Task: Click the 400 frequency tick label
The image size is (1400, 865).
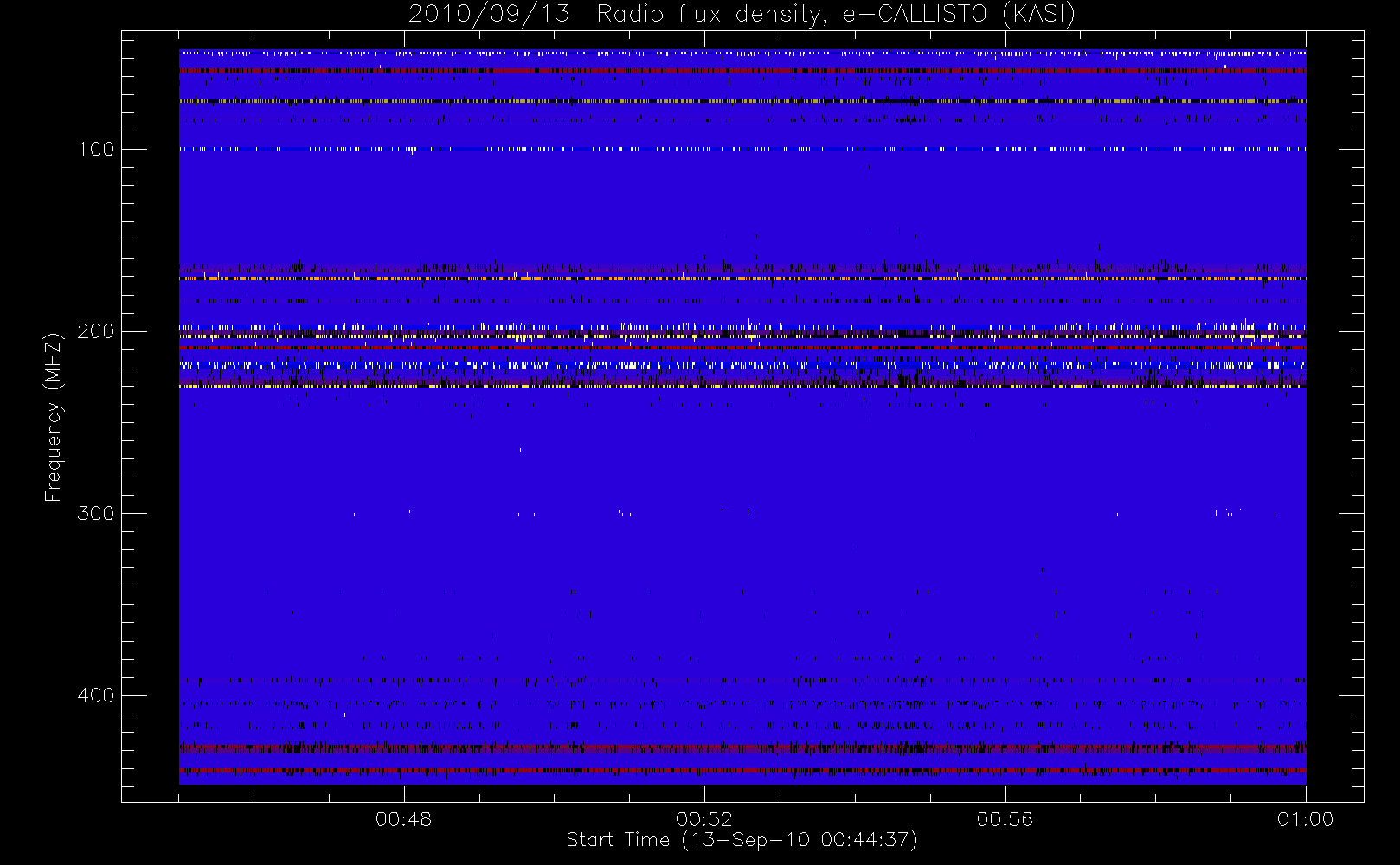Action: pyautogui.click(x=96, y=695)
